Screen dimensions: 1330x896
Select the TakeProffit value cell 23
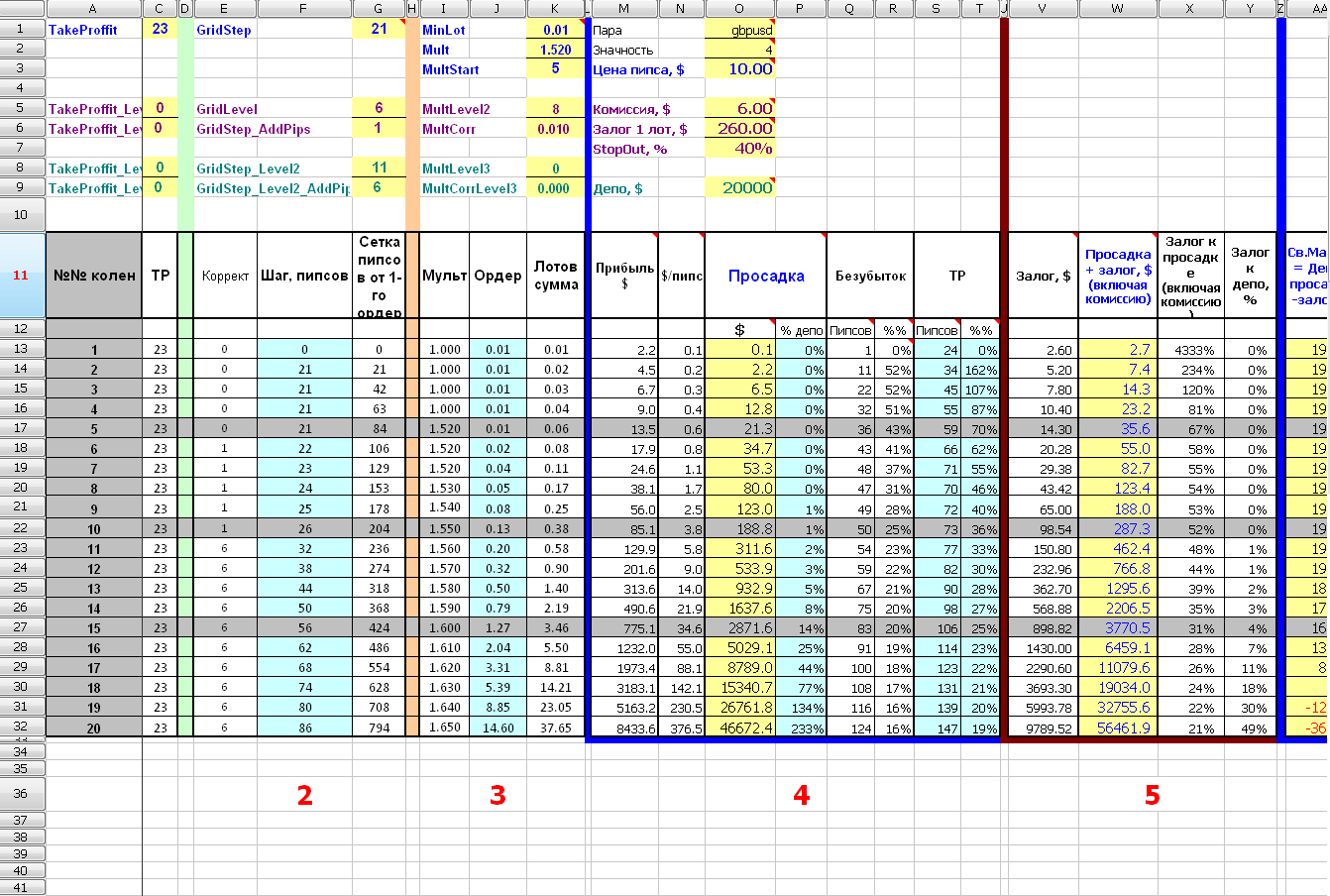[x=160, y=30]
